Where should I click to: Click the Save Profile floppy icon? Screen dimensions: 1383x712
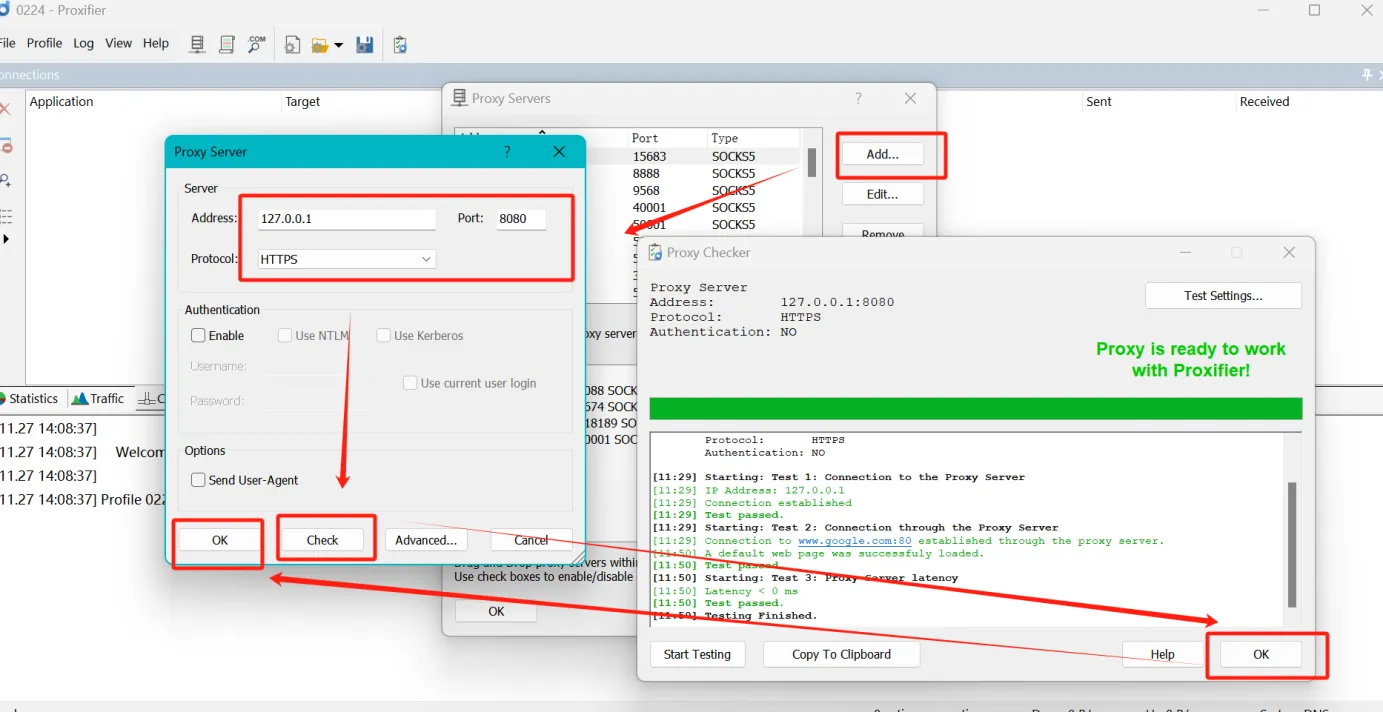point(365,44)
